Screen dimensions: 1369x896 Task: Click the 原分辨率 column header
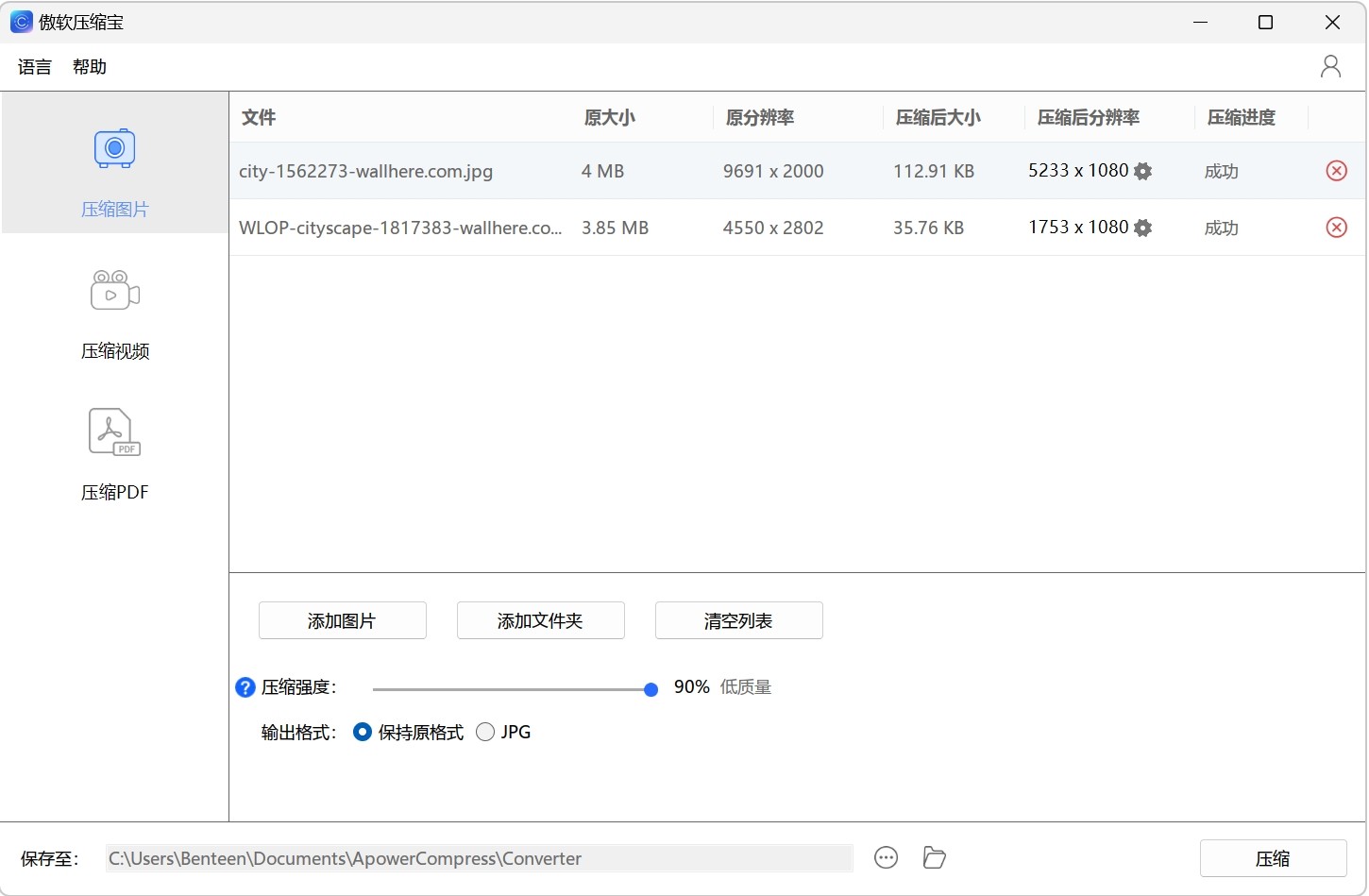[x=760, y=117]
